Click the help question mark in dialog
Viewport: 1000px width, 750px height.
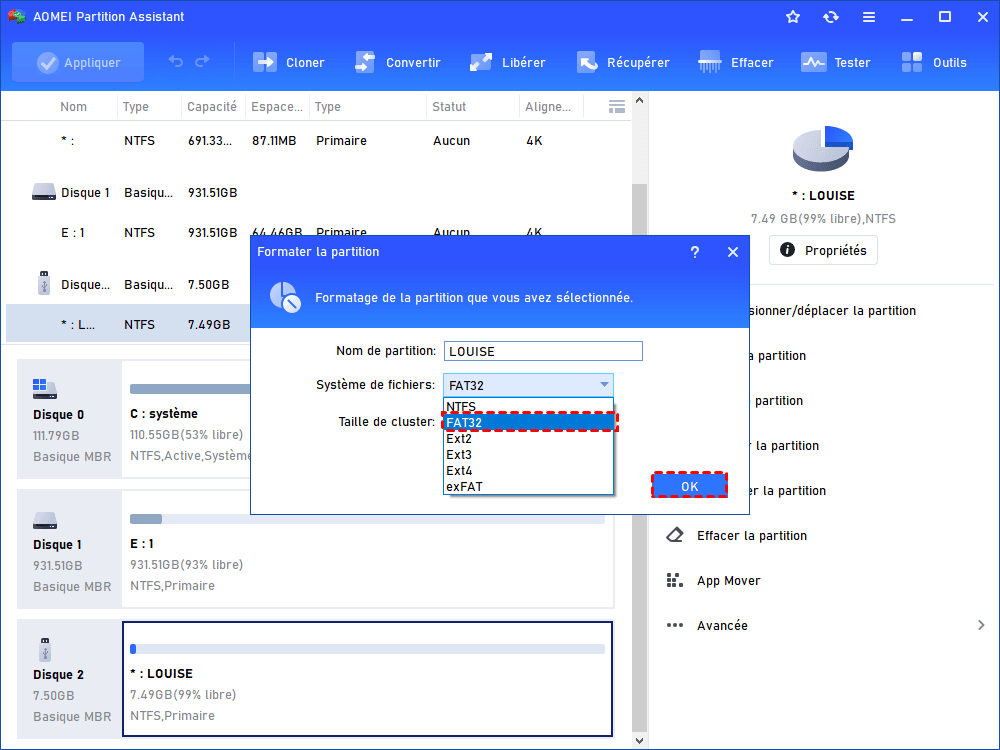click(x=695, y=253)
